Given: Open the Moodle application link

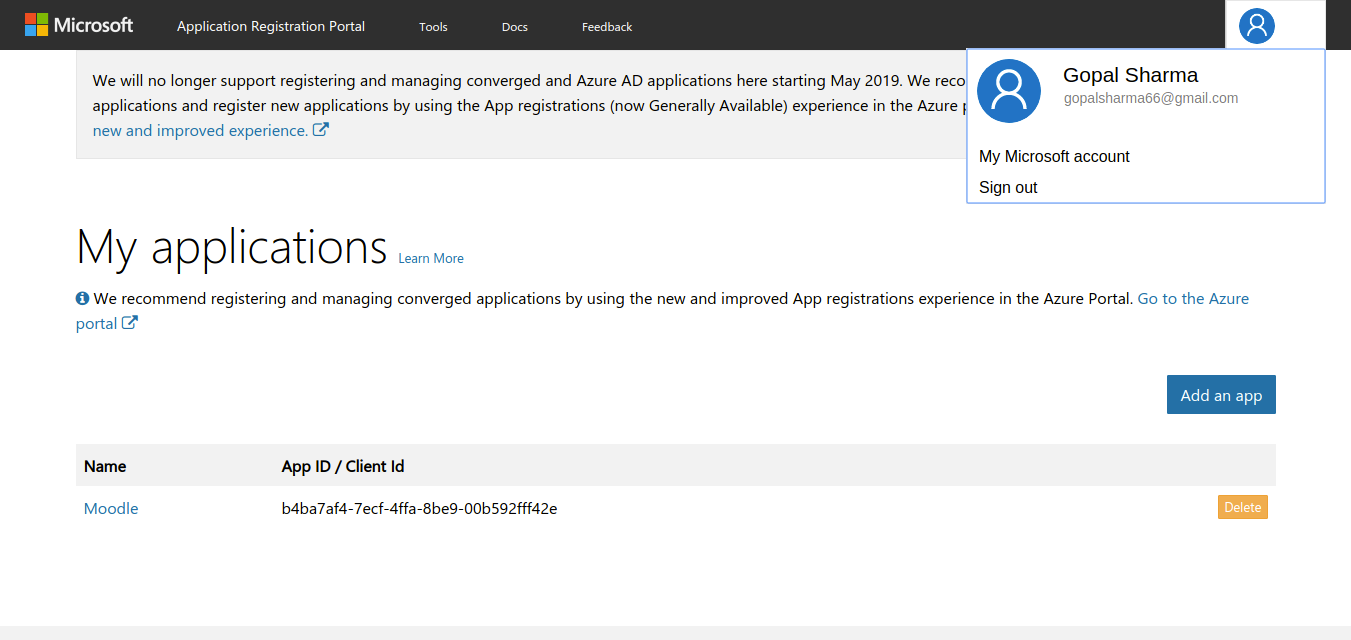Looking at the screenshot, I should pyautogui.click(x=111, y=508).
